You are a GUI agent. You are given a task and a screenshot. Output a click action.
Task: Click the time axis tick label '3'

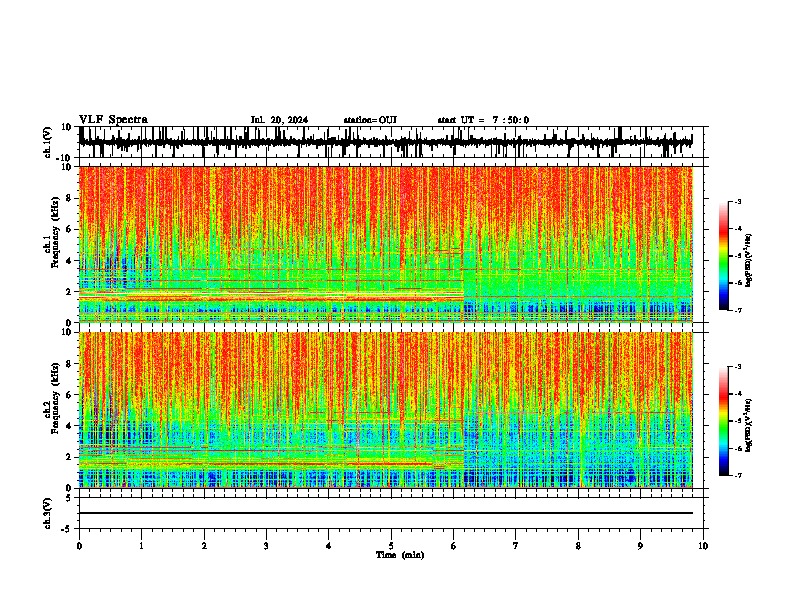pos(266,546)
